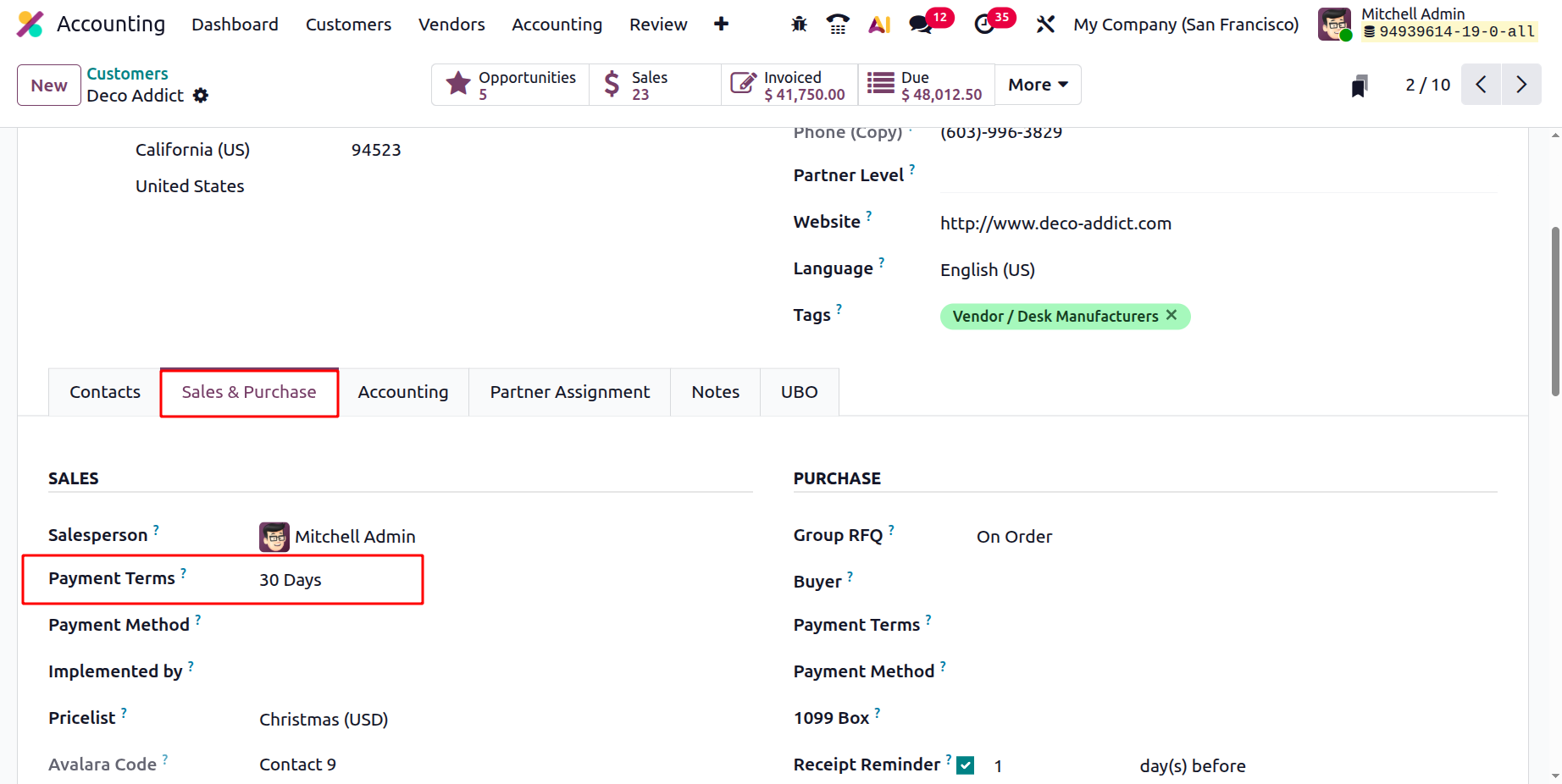The image size is (1562, 784).
Task: Switch to the Accounting tab
Action: [x=403, y=392]
